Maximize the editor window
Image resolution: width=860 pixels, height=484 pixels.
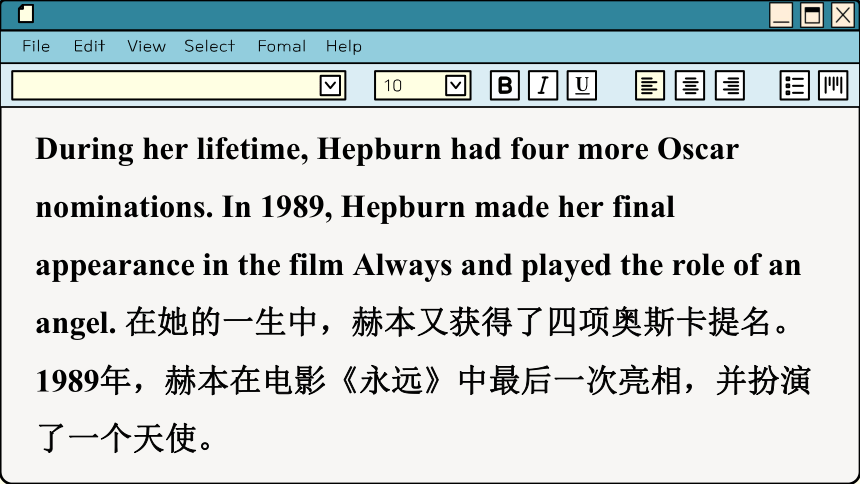coord(812,15)
